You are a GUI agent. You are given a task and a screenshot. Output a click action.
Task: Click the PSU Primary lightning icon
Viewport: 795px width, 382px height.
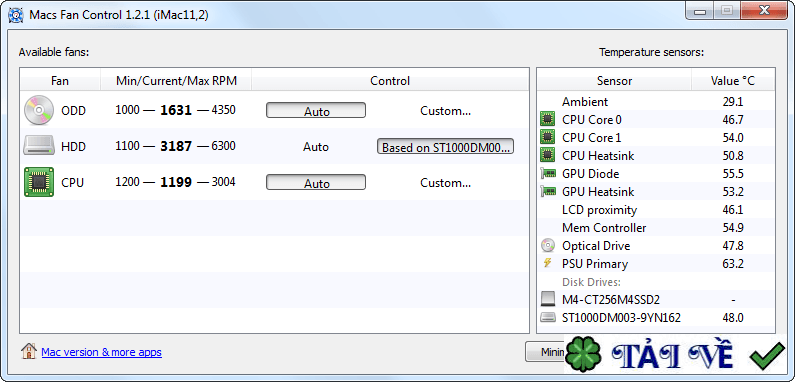[547, 263]
